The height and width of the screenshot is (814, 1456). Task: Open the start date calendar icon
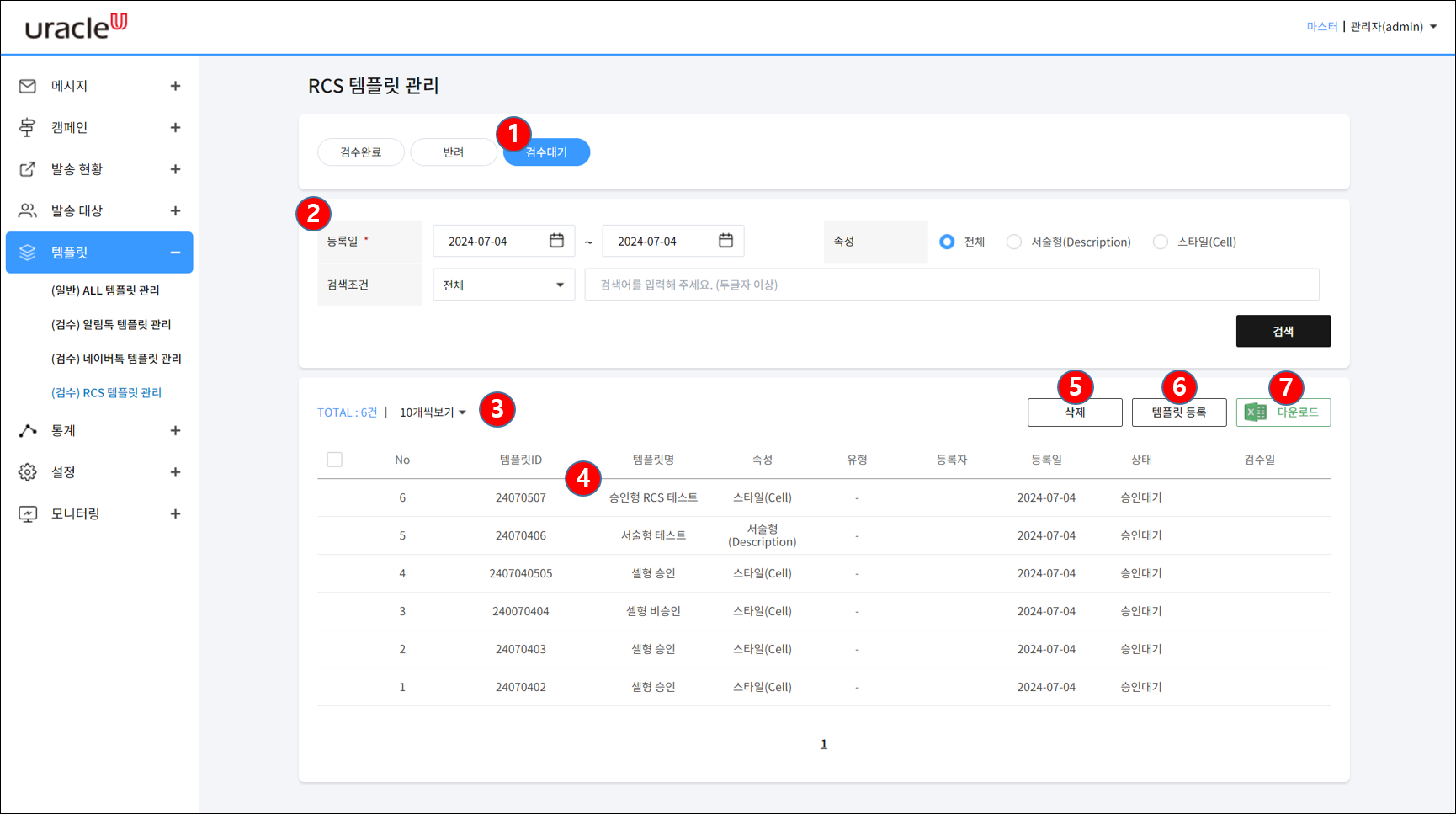pos(556,241)
